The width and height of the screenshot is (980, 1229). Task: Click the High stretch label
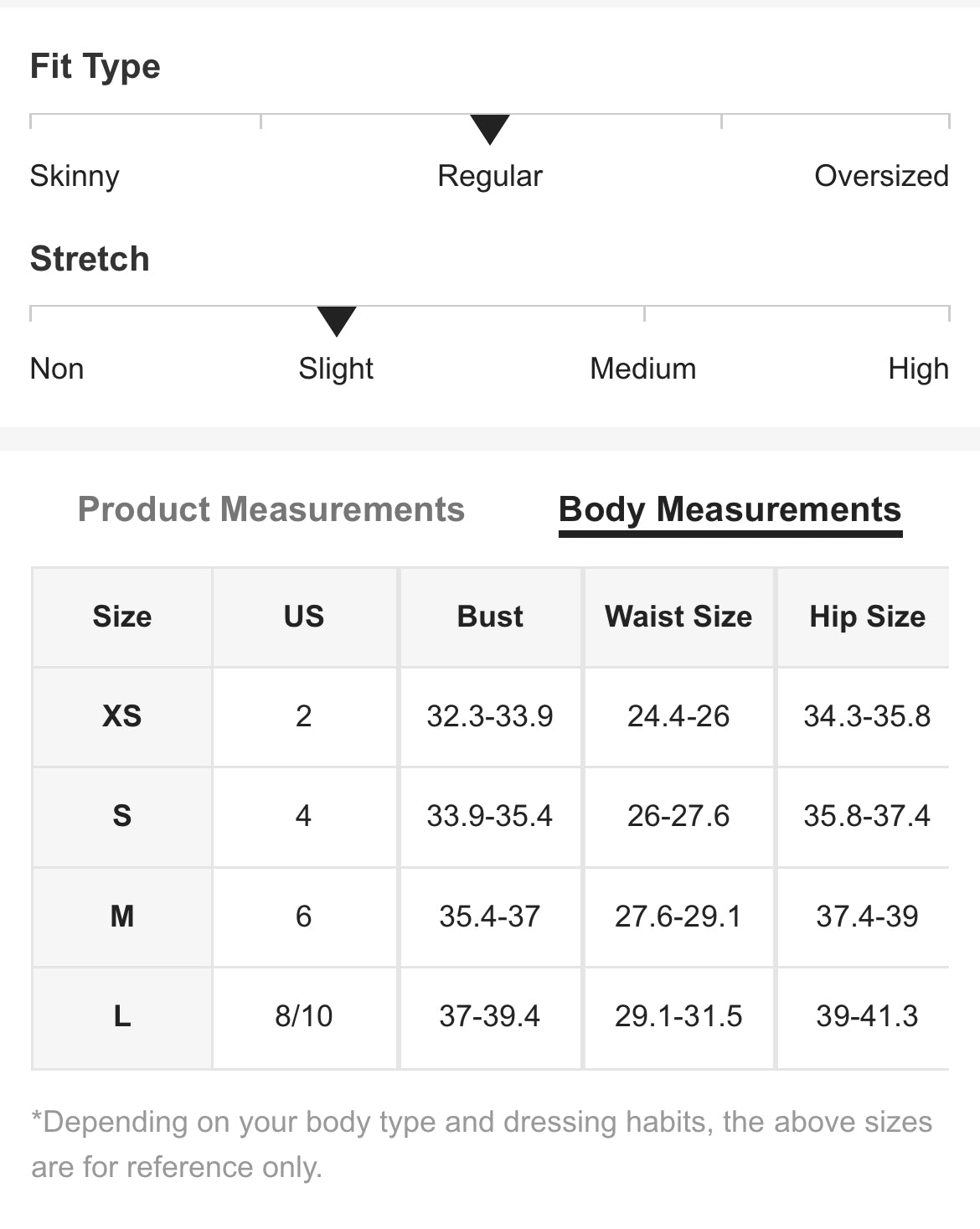pyautogui.click(x=918, y=369)
